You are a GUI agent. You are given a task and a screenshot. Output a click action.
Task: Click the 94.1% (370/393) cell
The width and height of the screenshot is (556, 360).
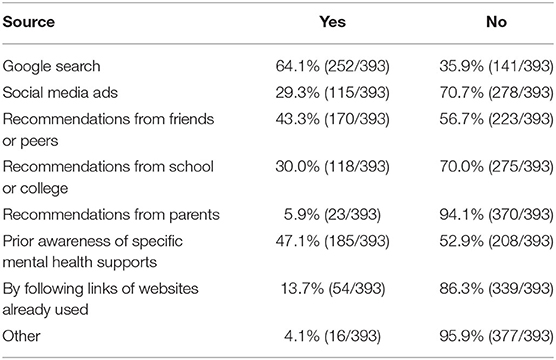click(496, 215)
